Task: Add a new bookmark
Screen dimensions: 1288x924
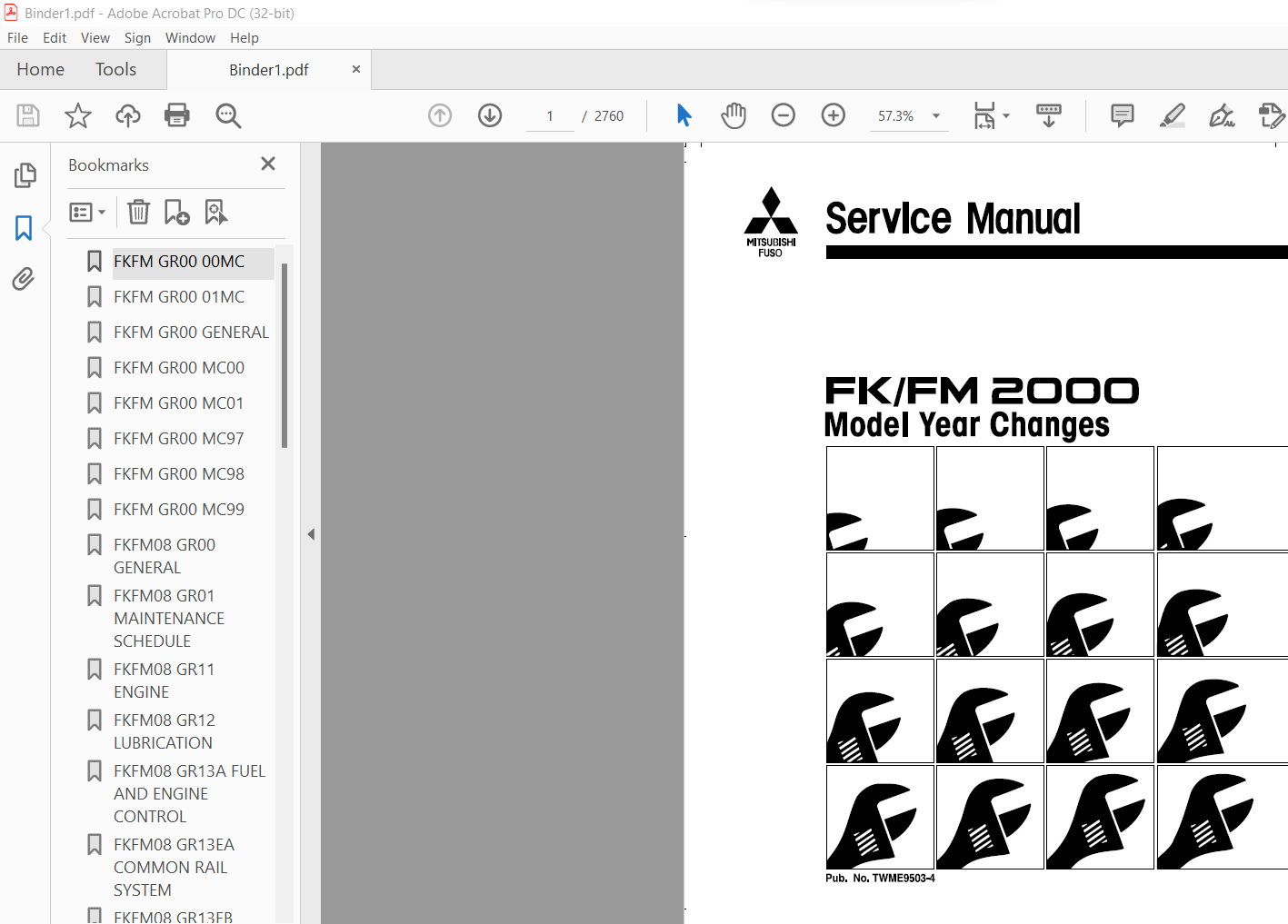Action: (176, 212)
